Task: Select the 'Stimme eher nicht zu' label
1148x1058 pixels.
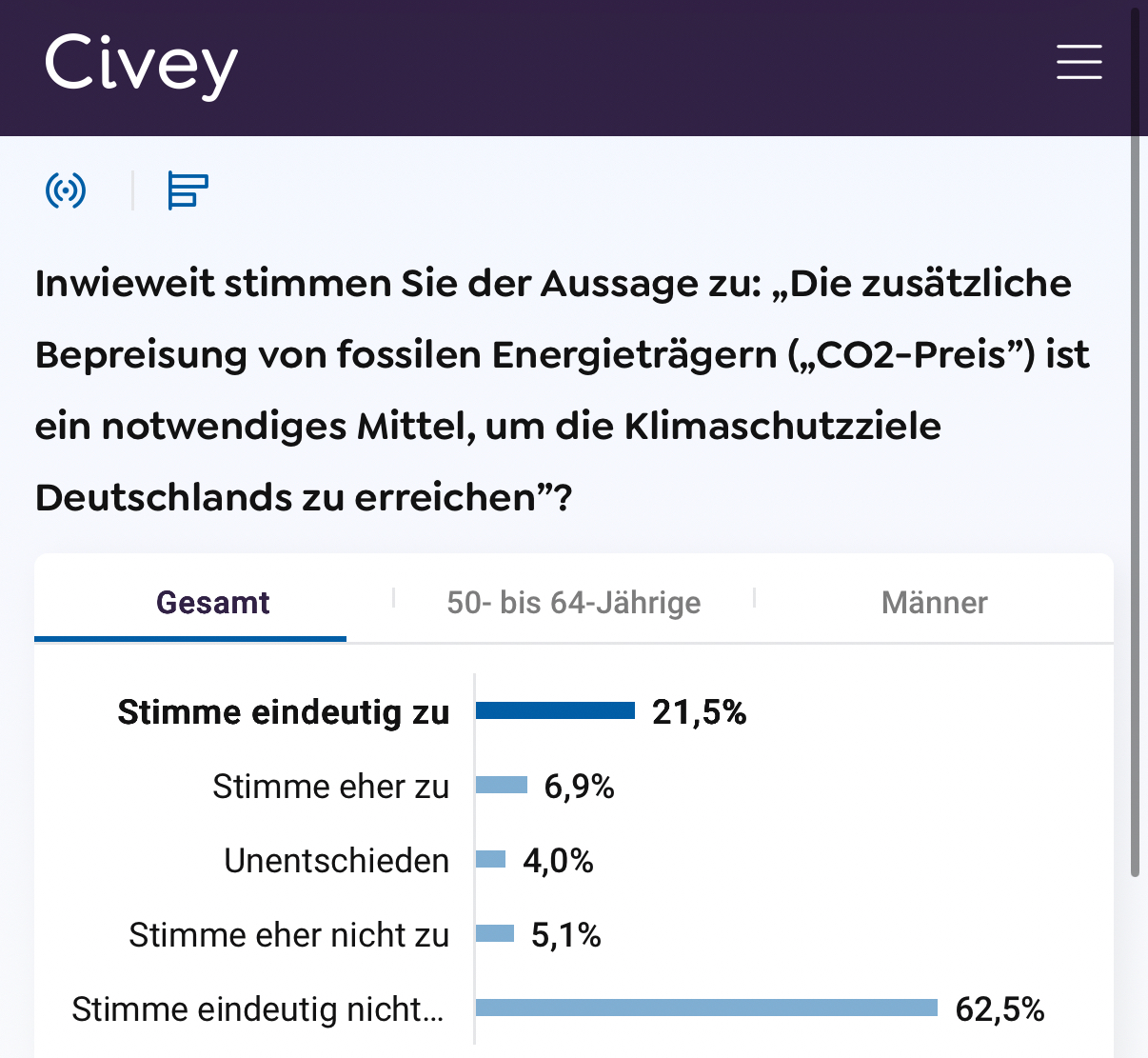Action: pyautogui.click(x=288, y=935)
